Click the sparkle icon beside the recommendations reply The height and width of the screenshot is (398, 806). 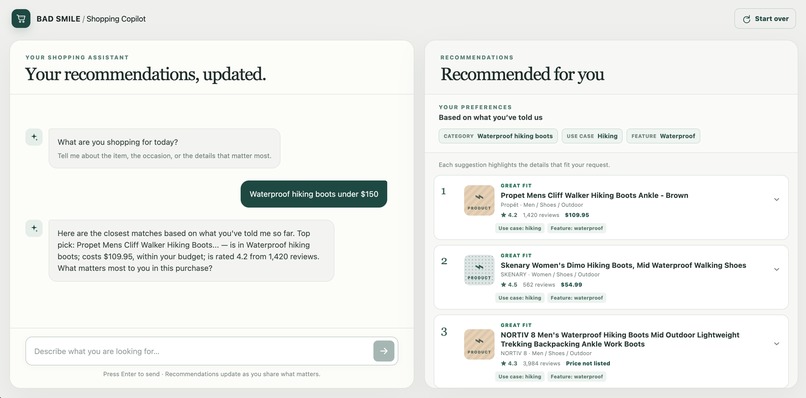tap(34, 228)
